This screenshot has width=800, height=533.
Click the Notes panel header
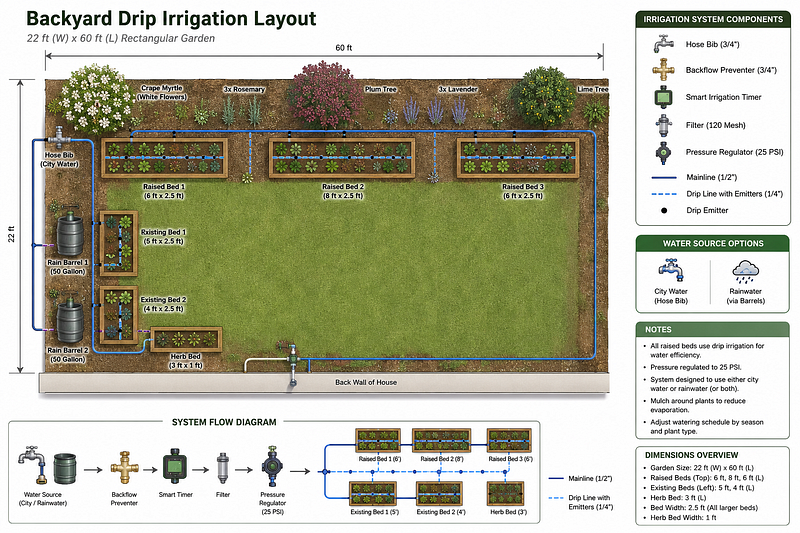click(x=713, y=329)
